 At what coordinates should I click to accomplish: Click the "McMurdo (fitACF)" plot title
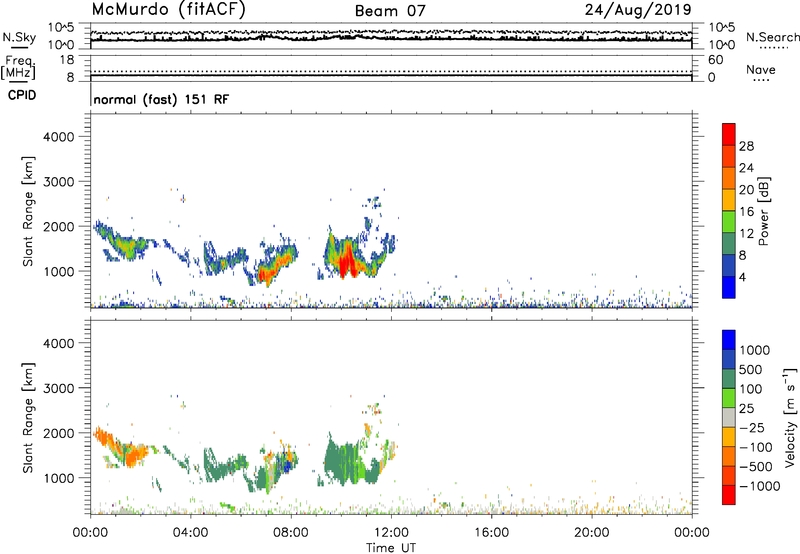click(168, 10)
